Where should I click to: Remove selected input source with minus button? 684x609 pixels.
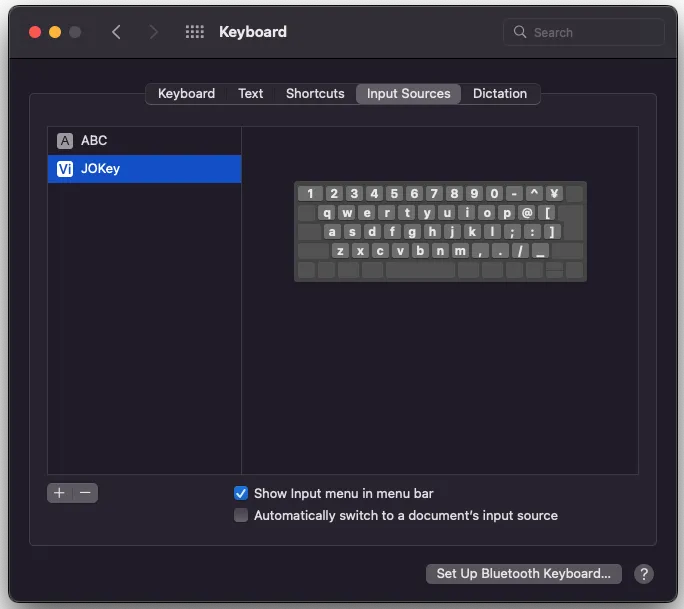[x=85, y=493]
